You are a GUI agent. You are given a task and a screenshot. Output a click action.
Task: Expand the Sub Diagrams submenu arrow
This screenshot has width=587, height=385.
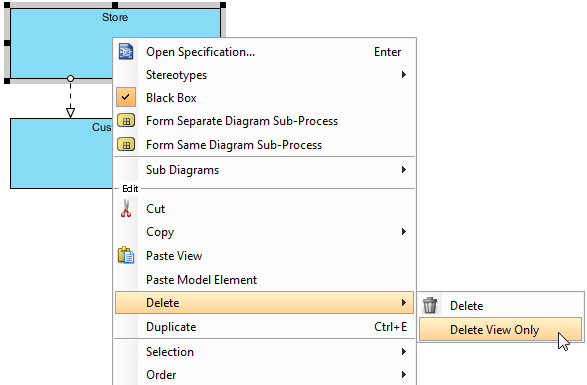[x=404, y=170]
